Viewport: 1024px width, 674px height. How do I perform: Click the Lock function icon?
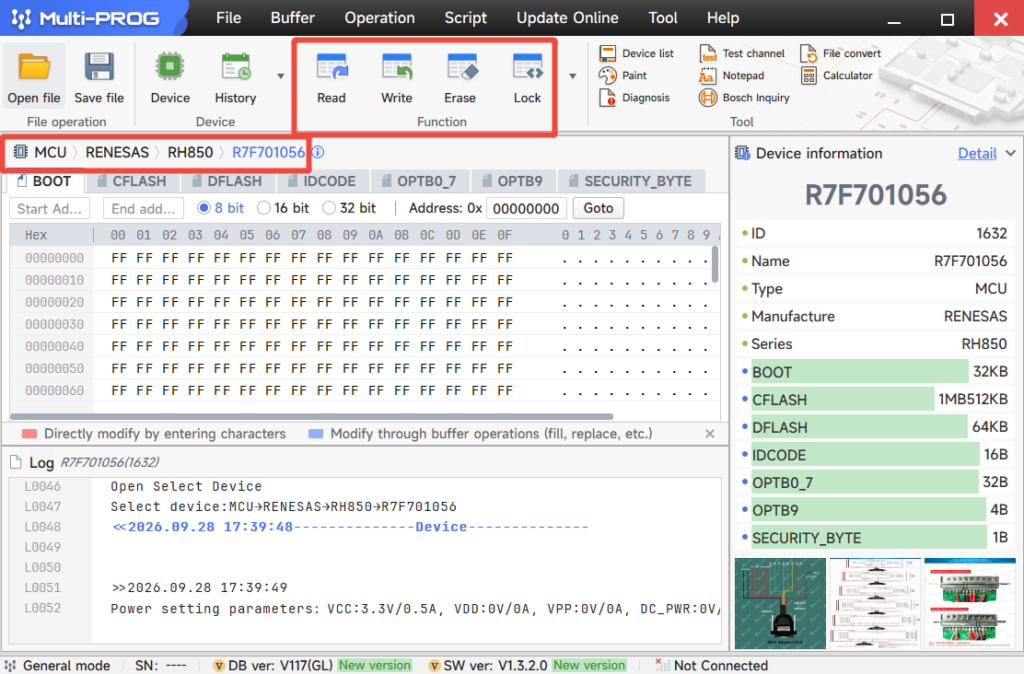(x=527, y=67)
